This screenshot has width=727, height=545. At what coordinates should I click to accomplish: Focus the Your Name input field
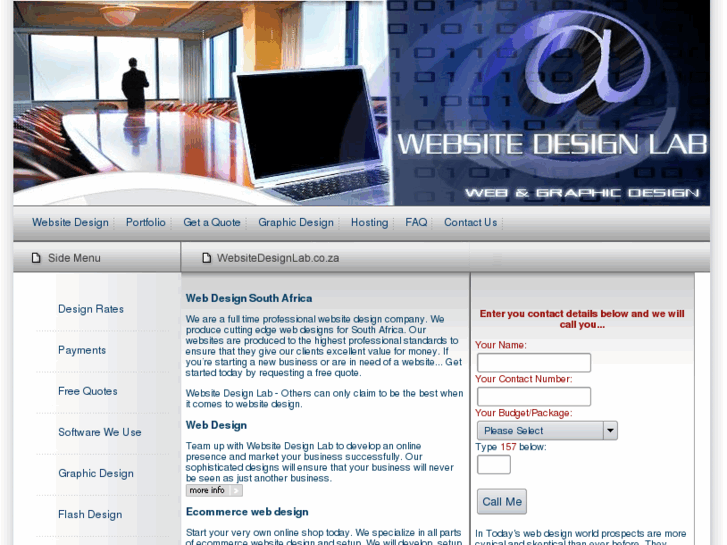pyautogui.click(x=534, y=362)
